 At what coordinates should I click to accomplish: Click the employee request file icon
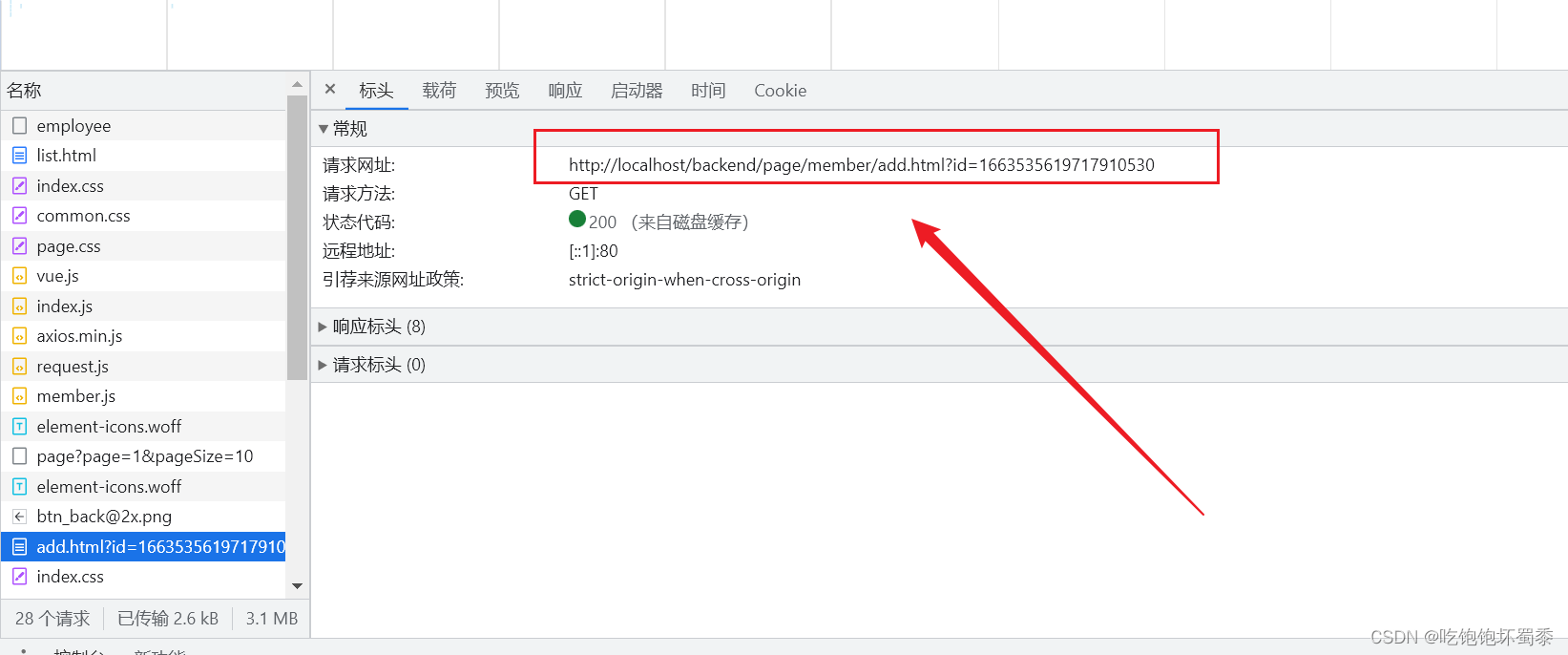[19, 125]
